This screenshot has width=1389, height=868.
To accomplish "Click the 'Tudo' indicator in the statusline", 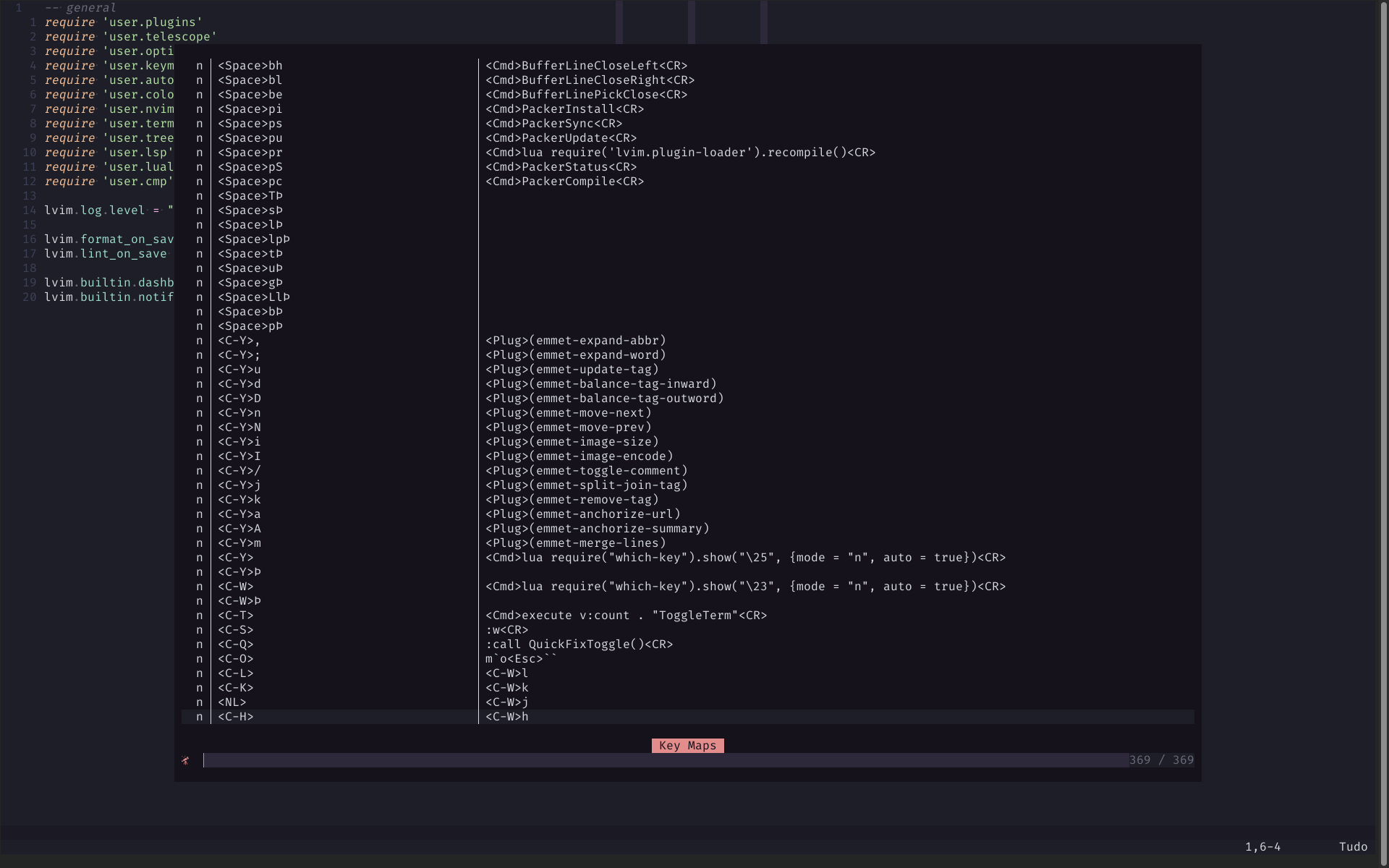I will tap(1352, 846).
